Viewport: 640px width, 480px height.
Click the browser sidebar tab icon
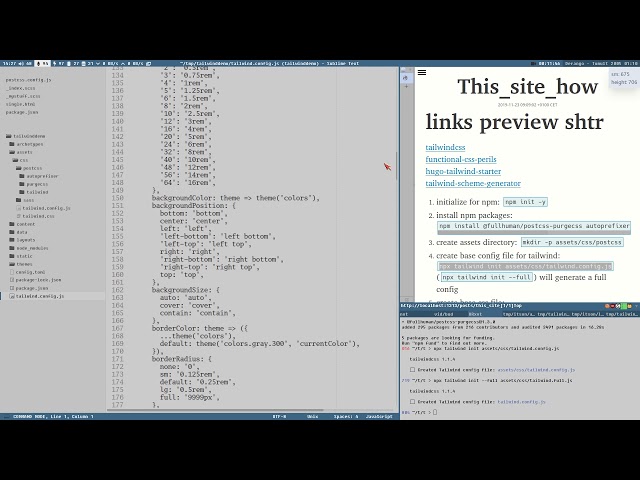(405, 78)
